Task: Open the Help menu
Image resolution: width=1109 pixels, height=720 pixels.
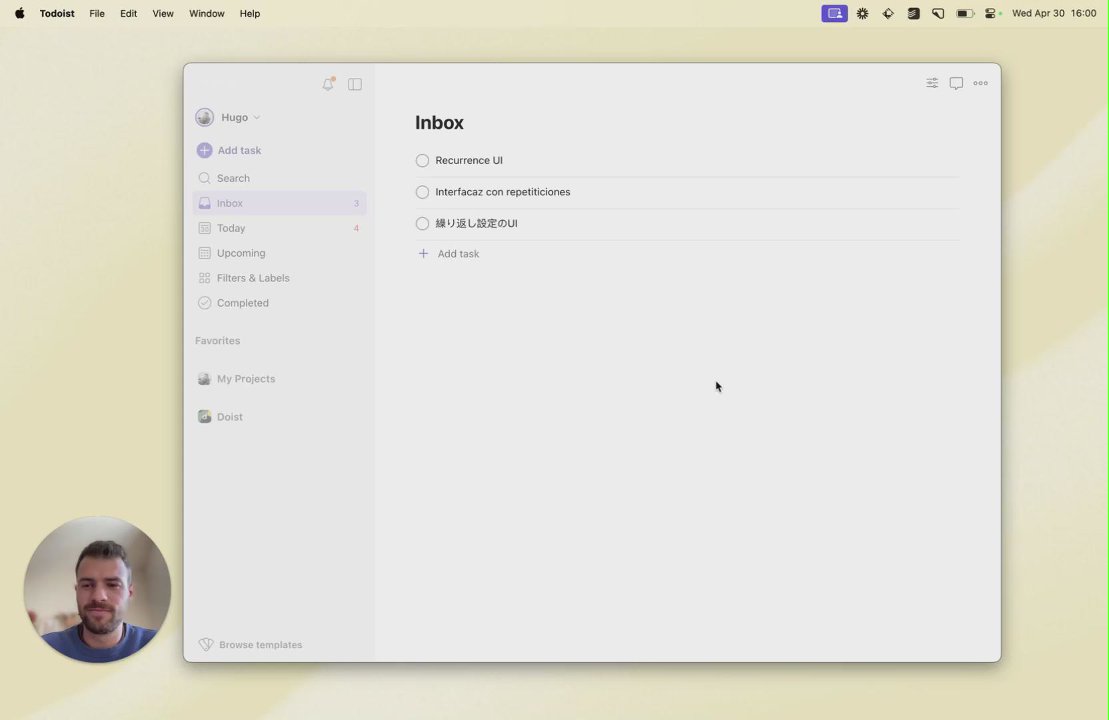Action: 250,13
